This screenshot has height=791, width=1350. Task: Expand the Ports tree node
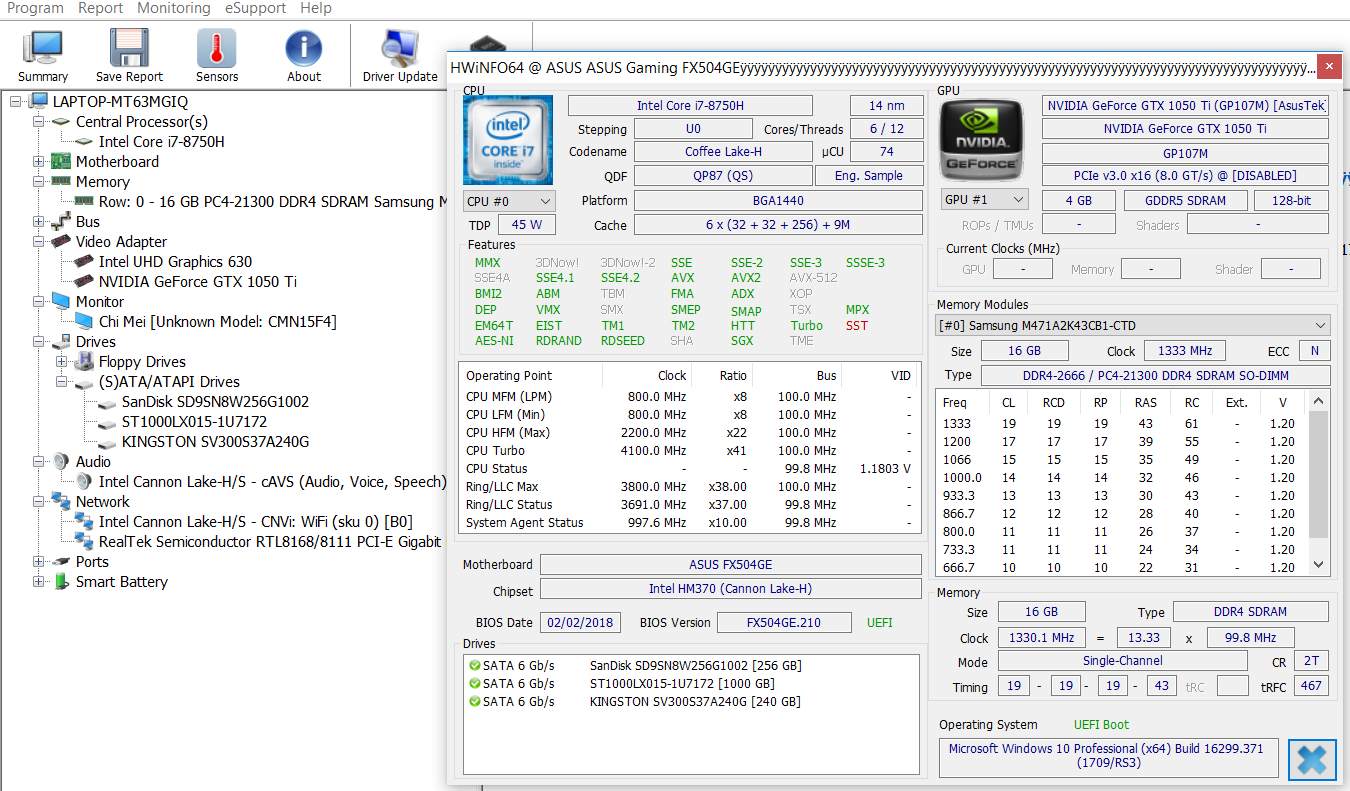(38, 561)
